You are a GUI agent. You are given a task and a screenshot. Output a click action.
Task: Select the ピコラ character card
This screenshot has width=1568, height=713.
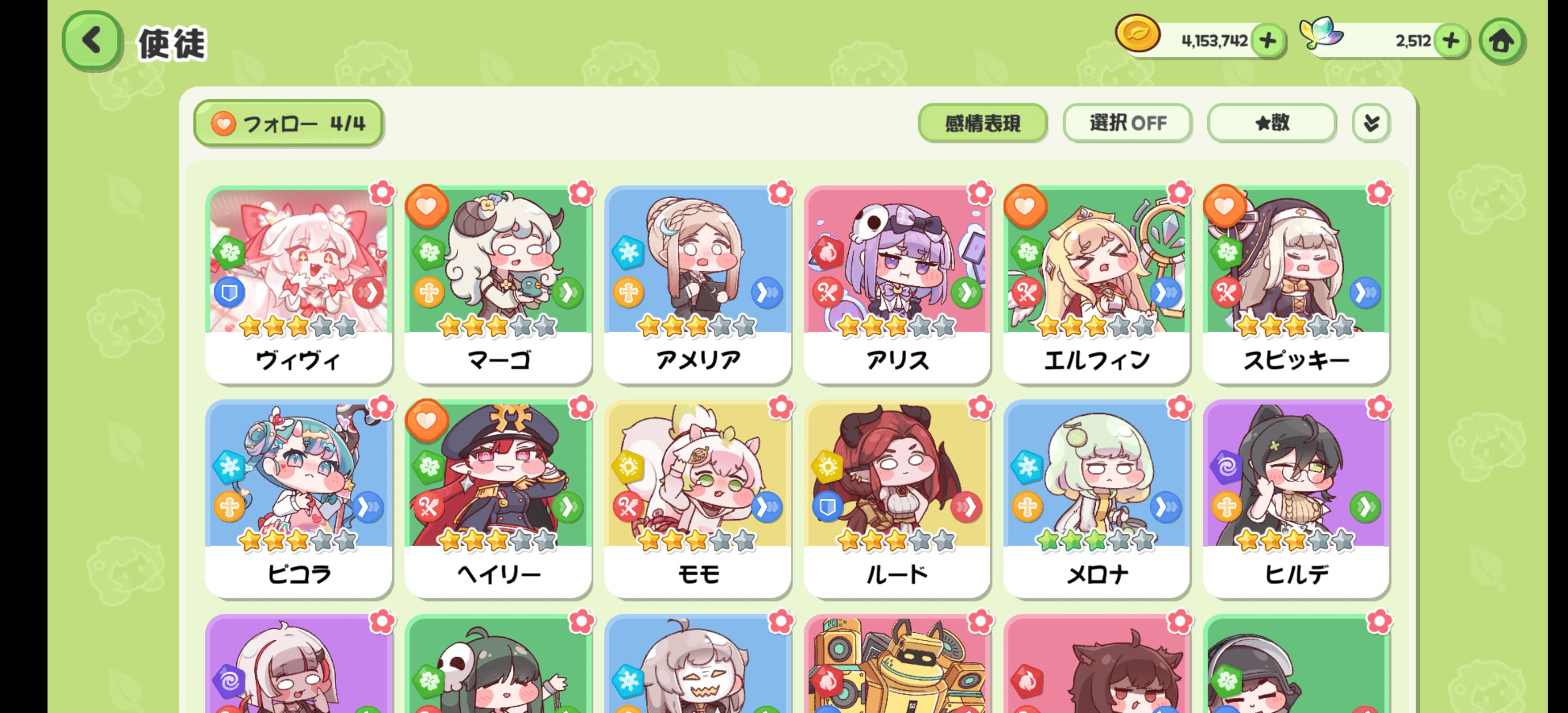click(x=298, y=498)
